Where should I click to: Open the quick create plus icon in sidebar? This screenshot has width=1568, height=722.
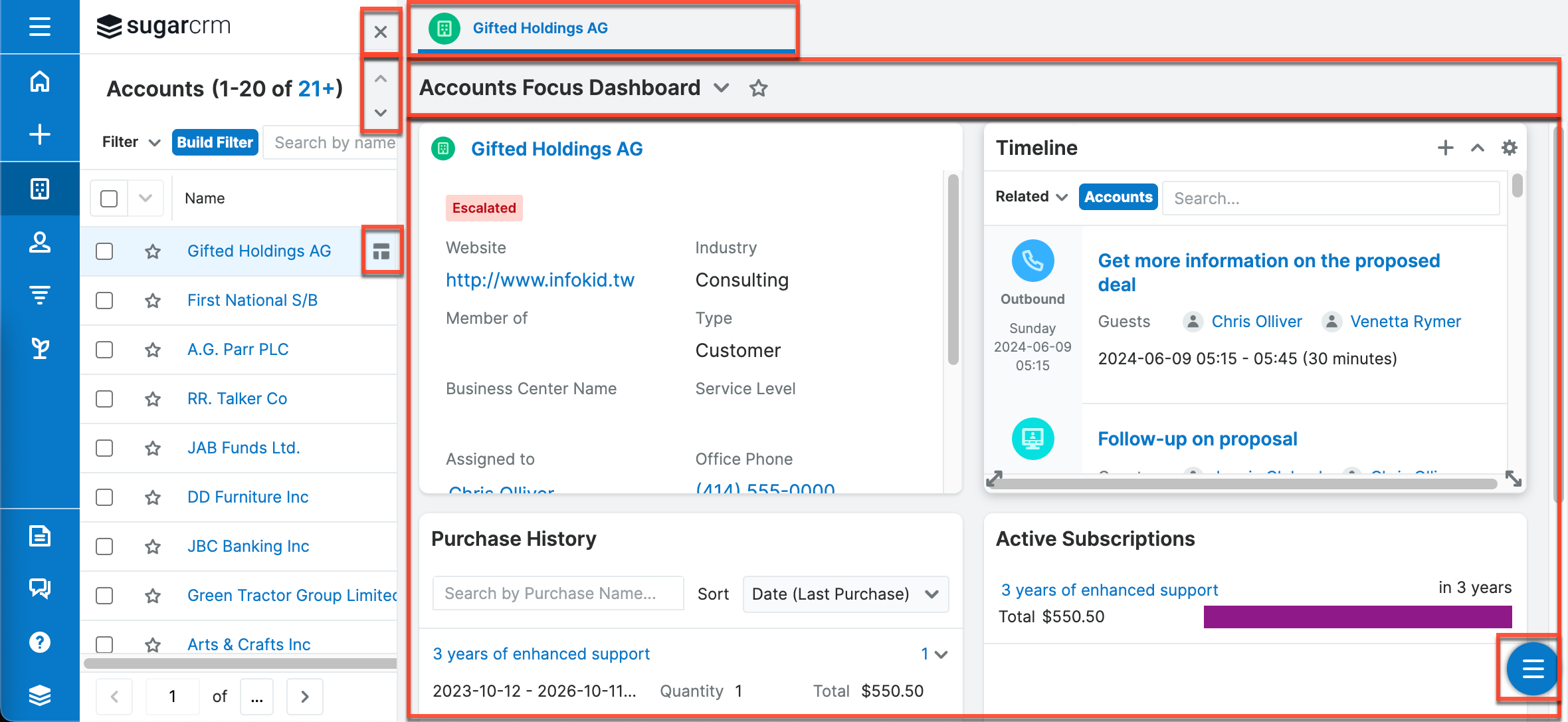point(40,133)
